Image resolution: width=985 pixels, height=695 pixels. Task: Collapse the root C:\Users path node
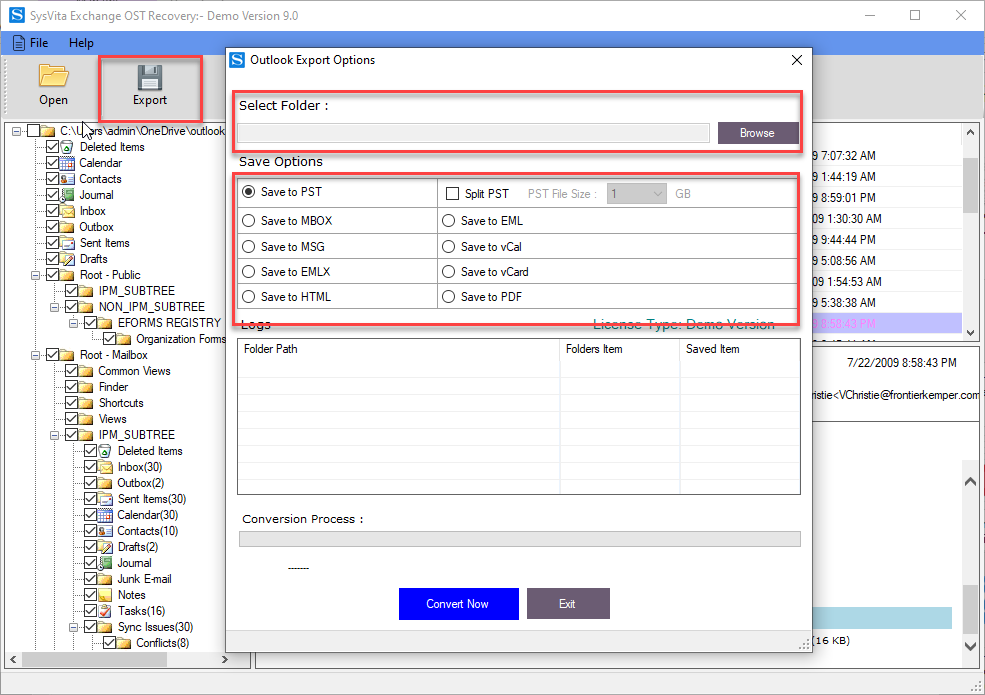point(16,131)
